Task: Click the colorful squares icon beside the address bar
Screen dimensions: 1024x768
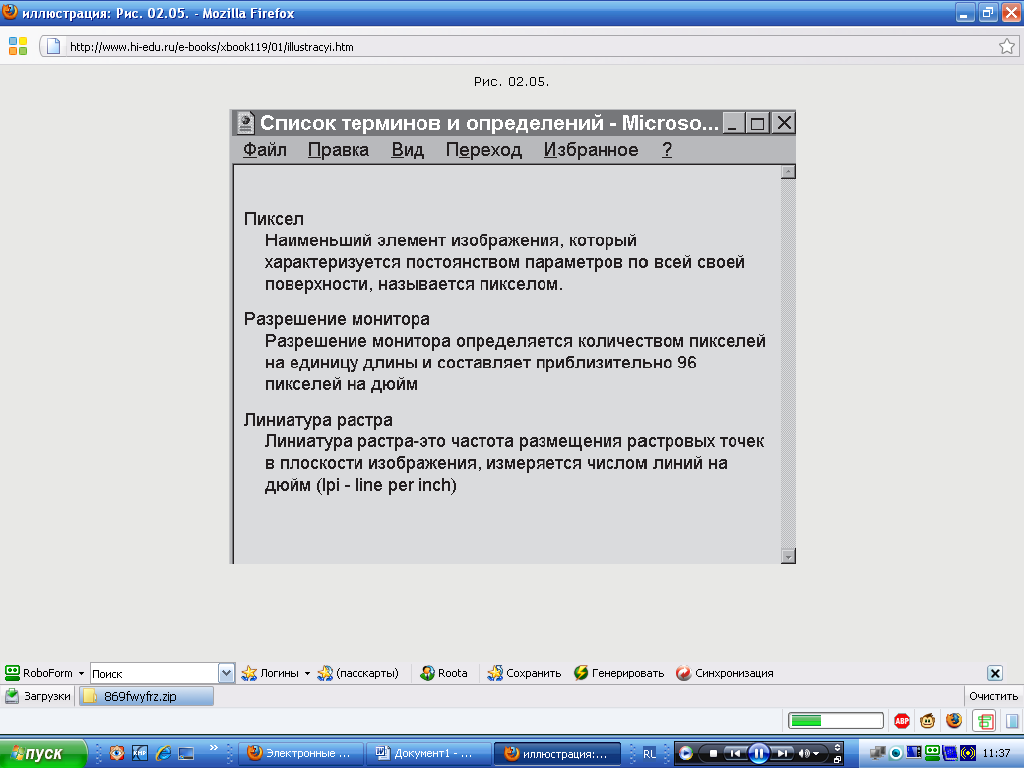Action: point(18,46)
